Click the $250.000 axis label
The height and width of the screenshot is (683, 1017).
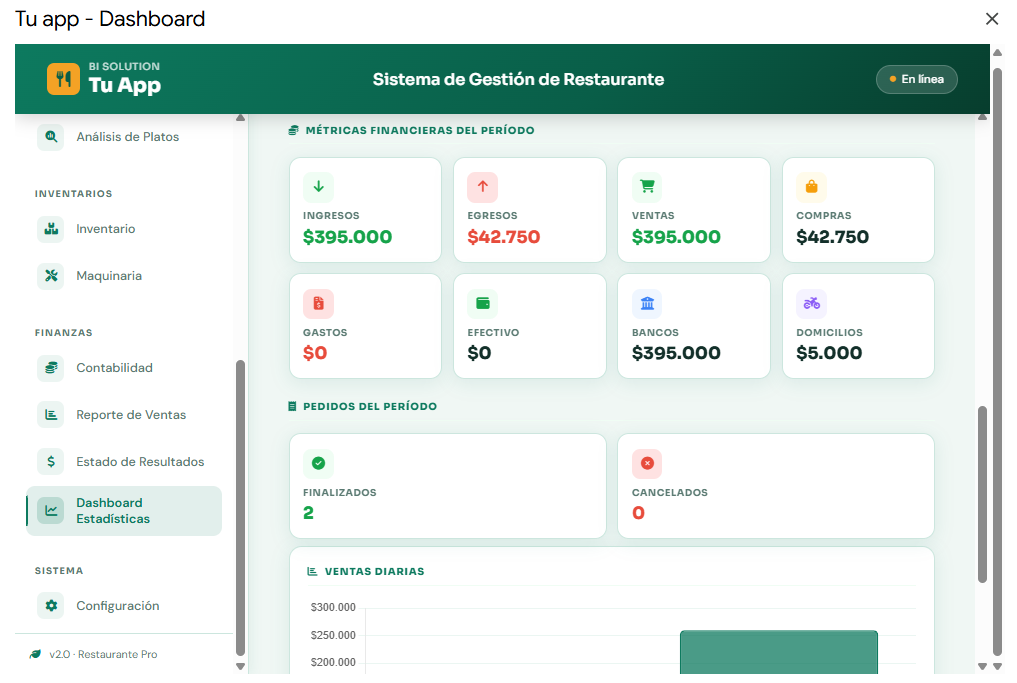(x=333, y=635)
